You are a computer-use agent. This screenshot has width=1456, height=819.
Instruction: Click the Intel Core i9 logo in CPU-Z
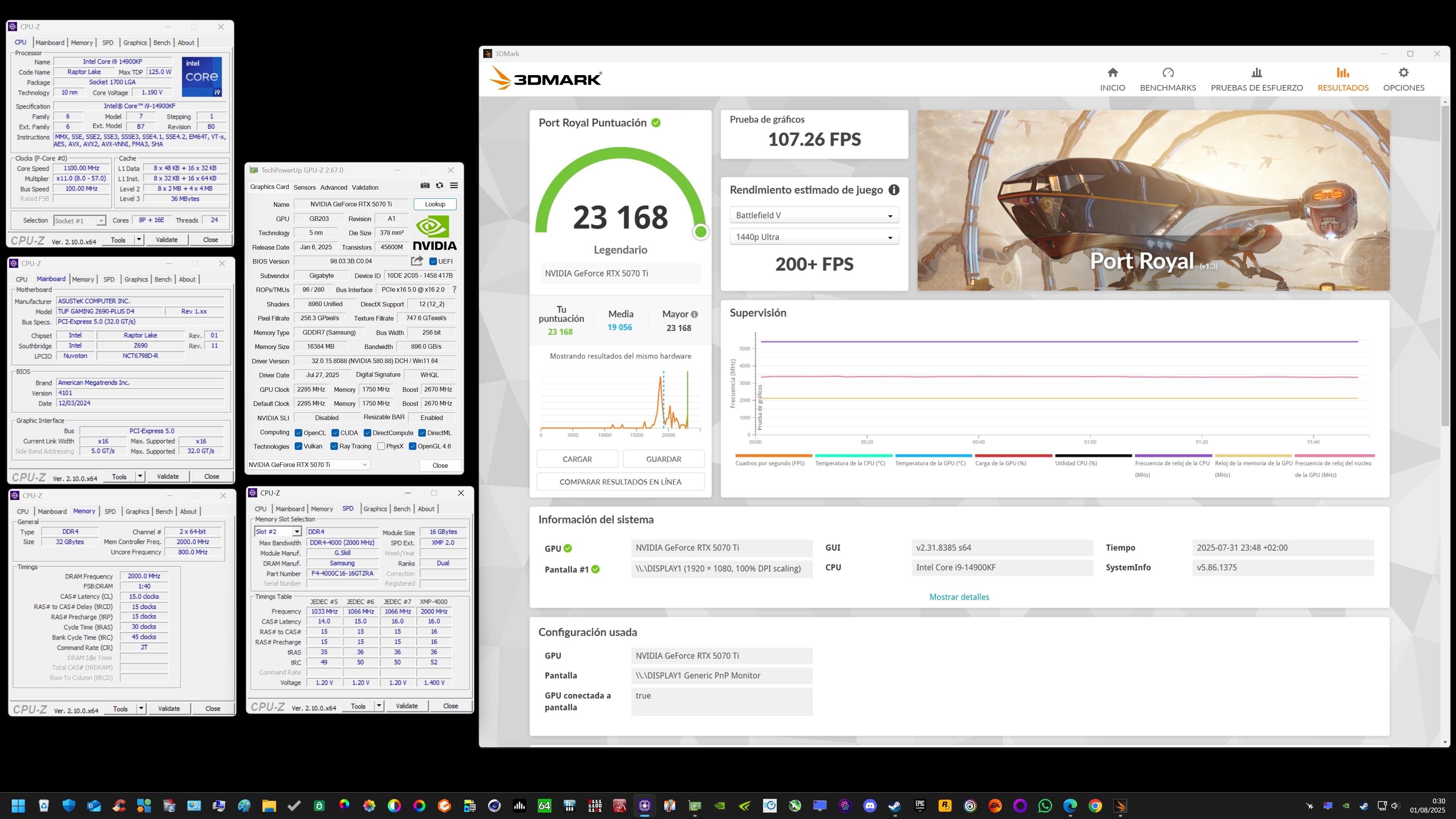[x=202, y=76]
